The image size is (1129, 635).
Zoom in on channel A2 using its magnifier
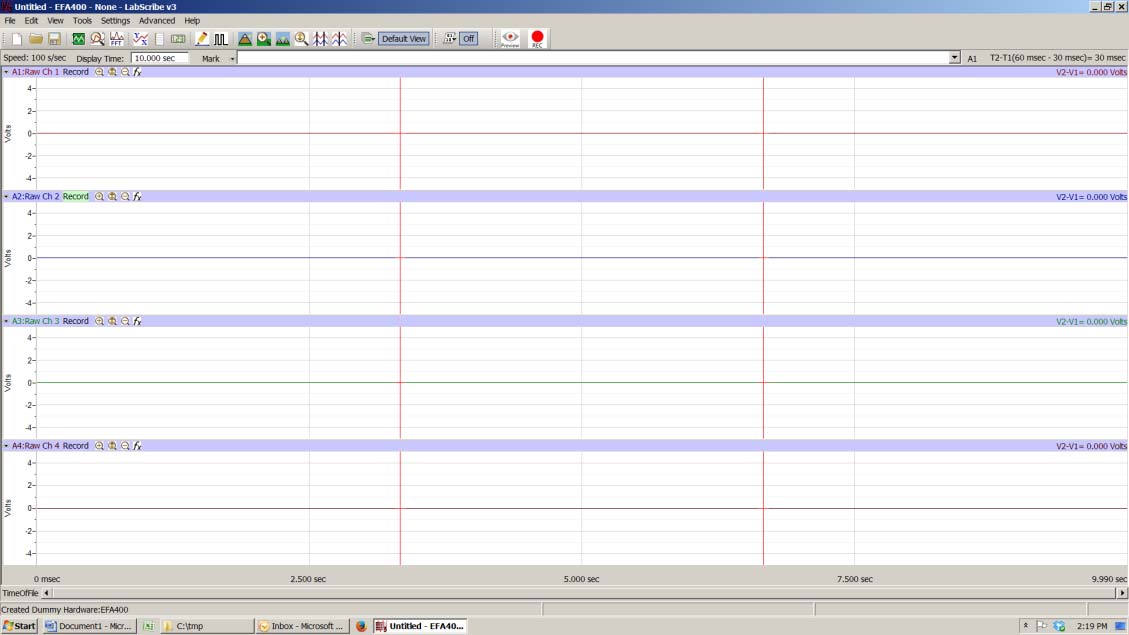(x=97, y=196)
